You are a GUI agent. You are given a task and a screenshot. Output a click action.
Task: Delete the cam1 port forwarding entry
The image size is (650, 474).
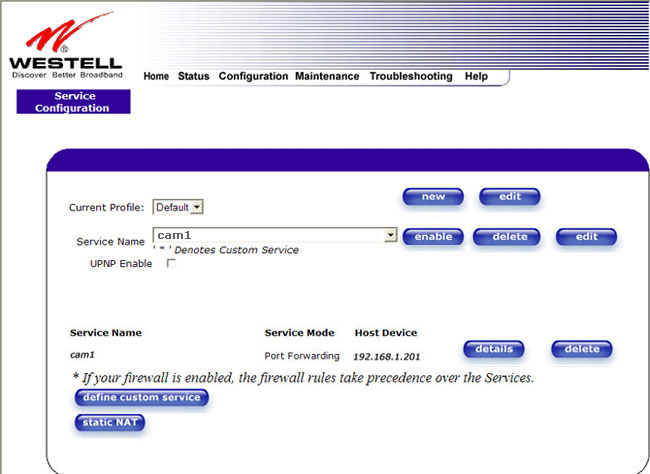point(582,349)
